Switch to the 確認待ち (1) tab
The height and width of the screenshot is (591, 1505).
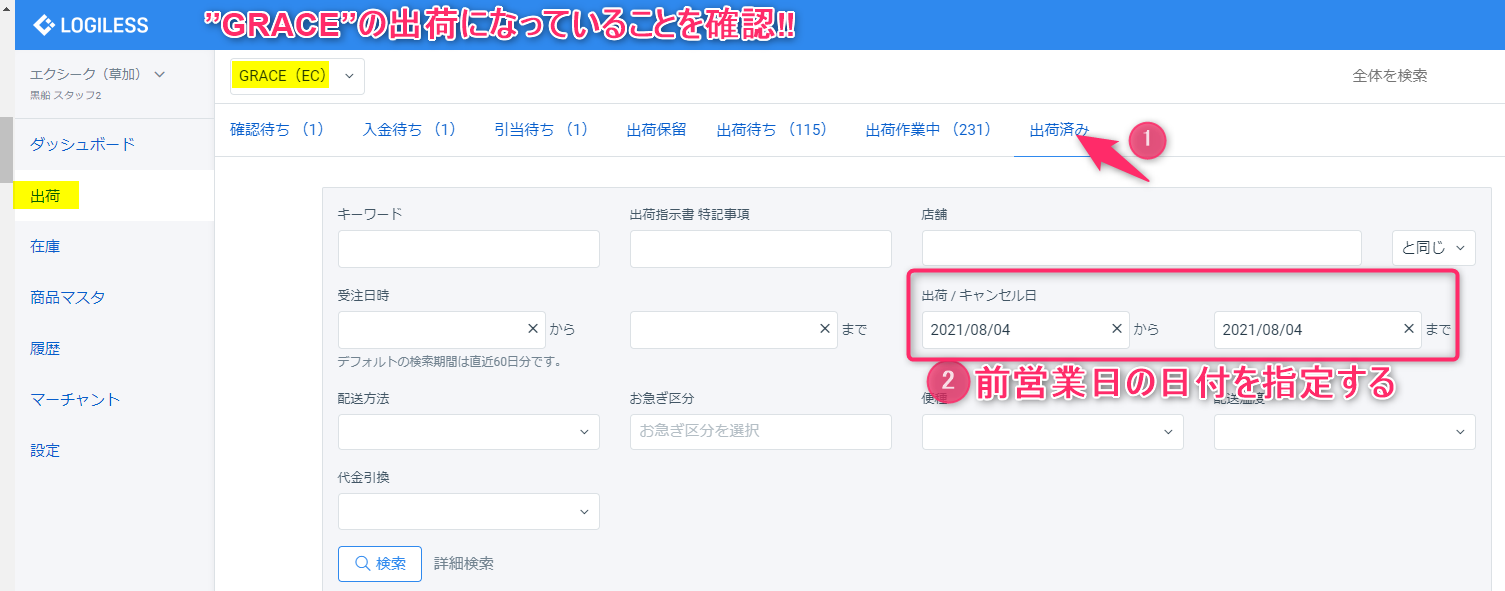tap(277, 130)
